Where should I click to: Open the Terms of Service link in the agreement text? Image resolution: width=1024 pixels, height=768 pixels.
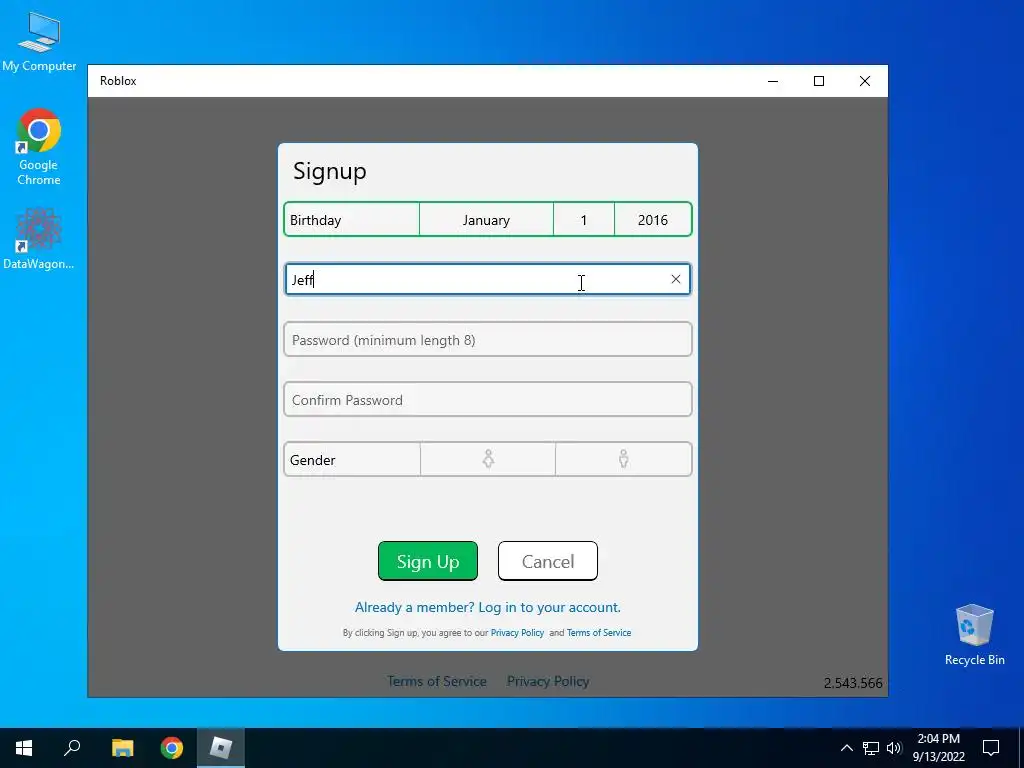click(x=599, y=633)
